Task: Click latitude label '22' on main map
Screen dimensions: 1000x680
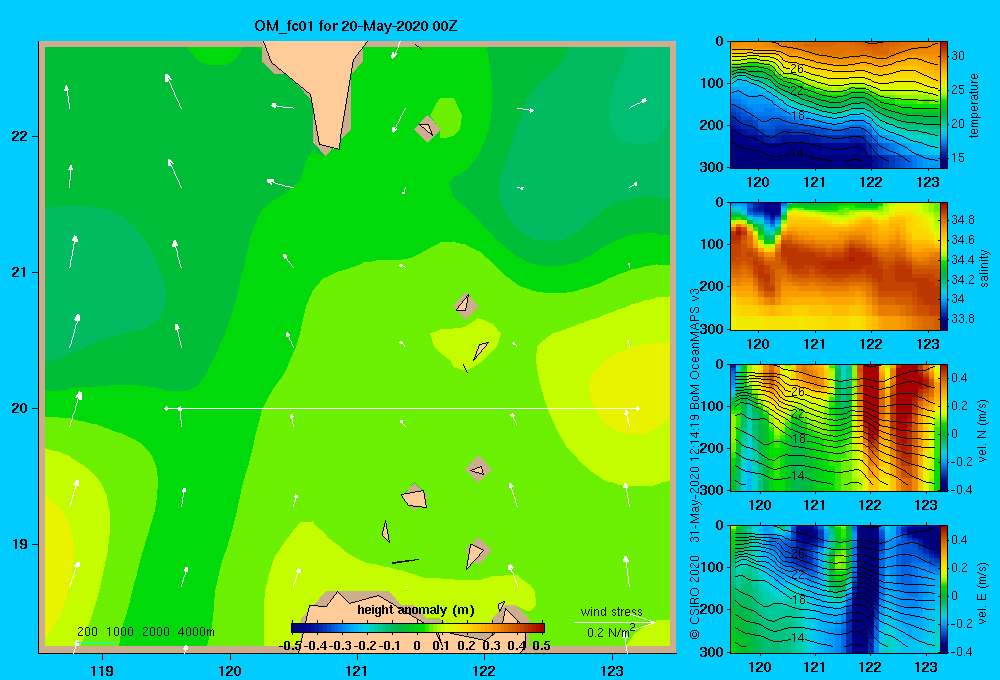Action: point(19,136)
